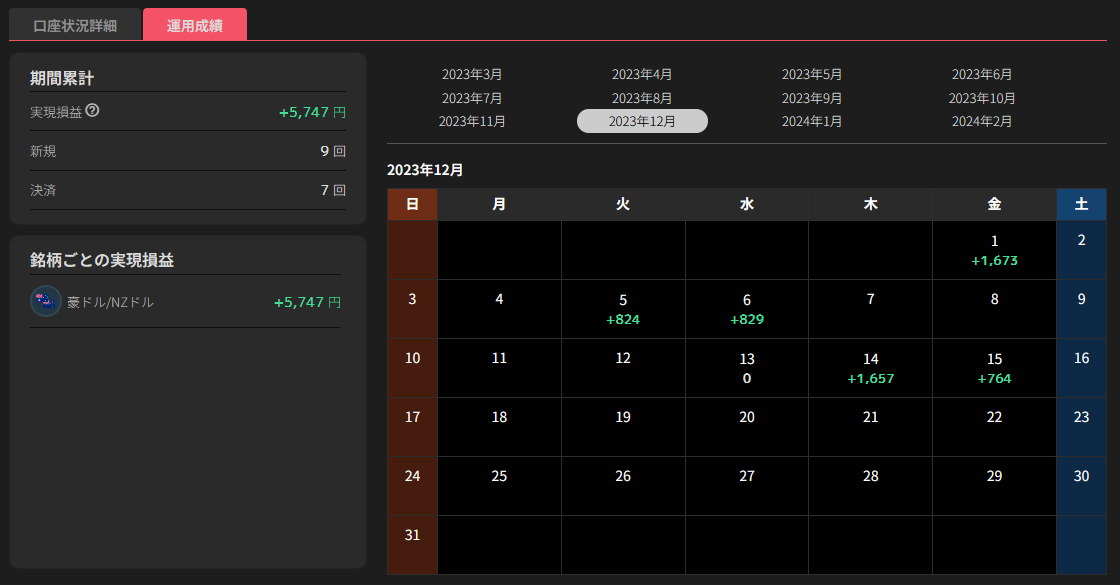Viewport: 1120px width, 585px height.
Task: Open the 2023年6月 month
Action: tap(981, 74)
